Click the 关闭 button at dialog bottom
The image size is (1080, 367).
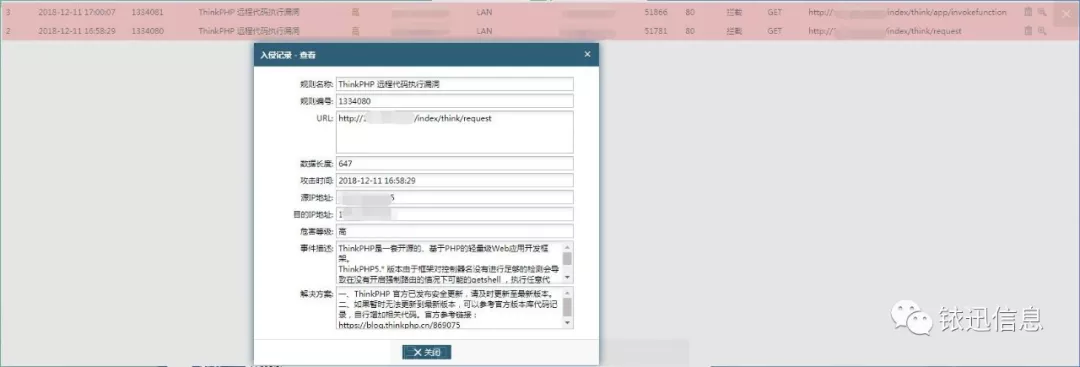click(x=426, y=352)
